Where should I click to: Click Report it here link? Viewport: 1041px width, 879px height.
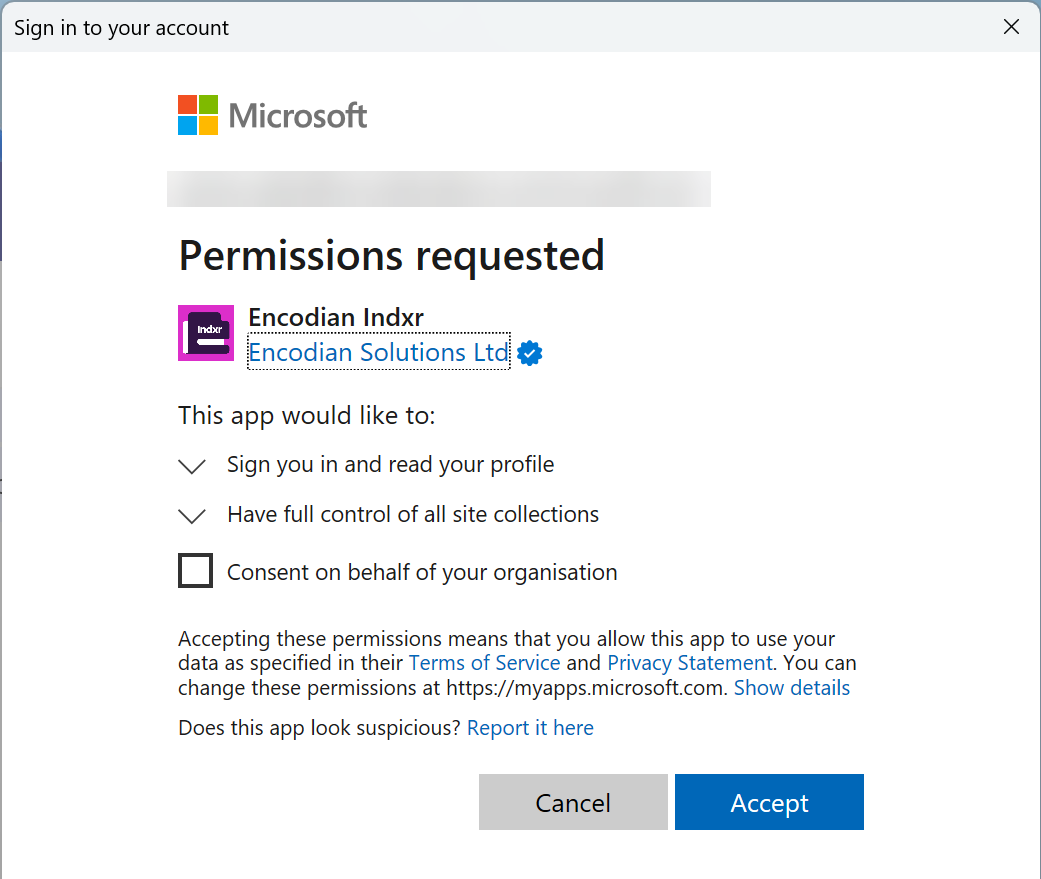point(530,728)
